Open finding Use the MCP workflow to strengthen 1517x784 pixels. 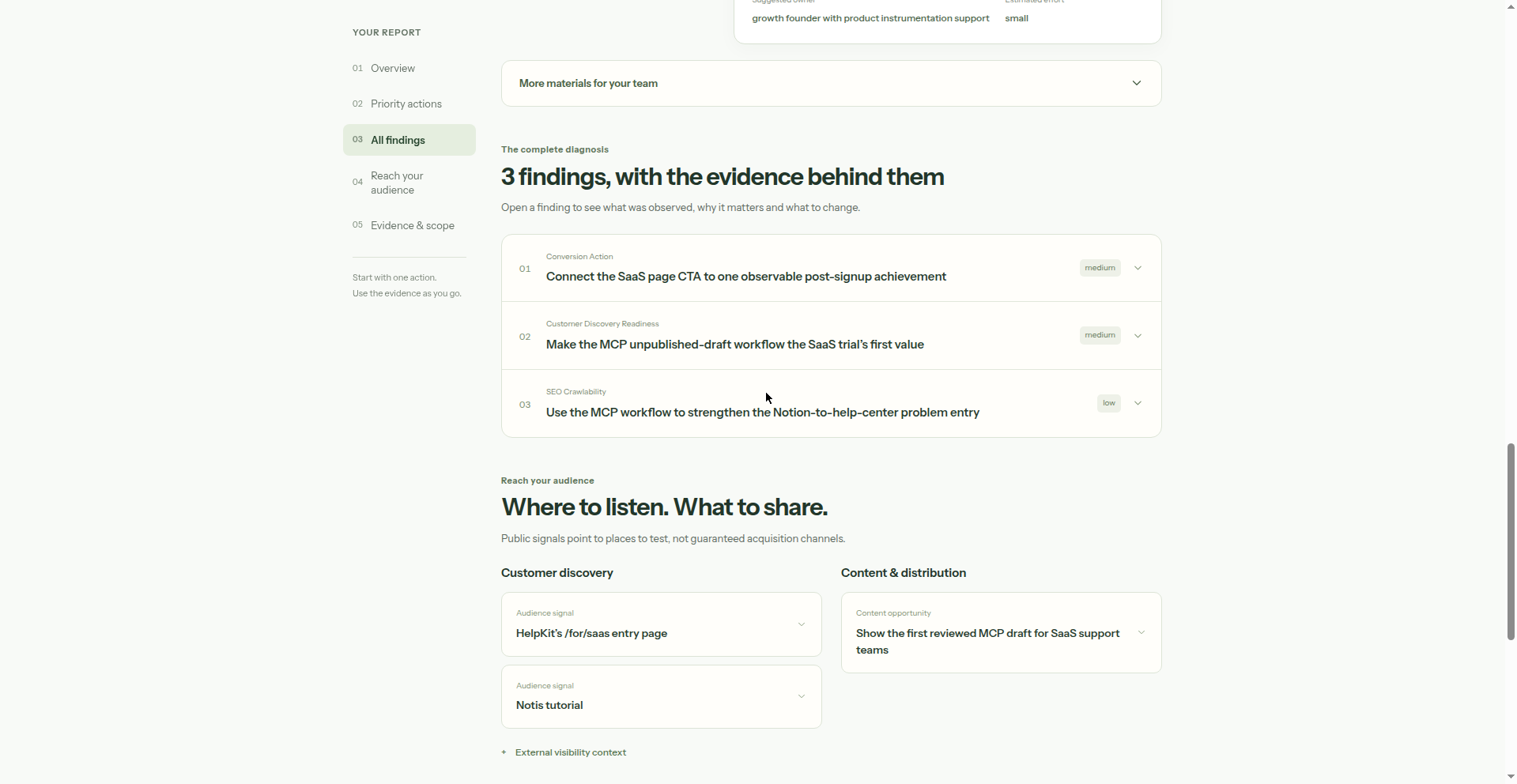[x=762, y=413]
